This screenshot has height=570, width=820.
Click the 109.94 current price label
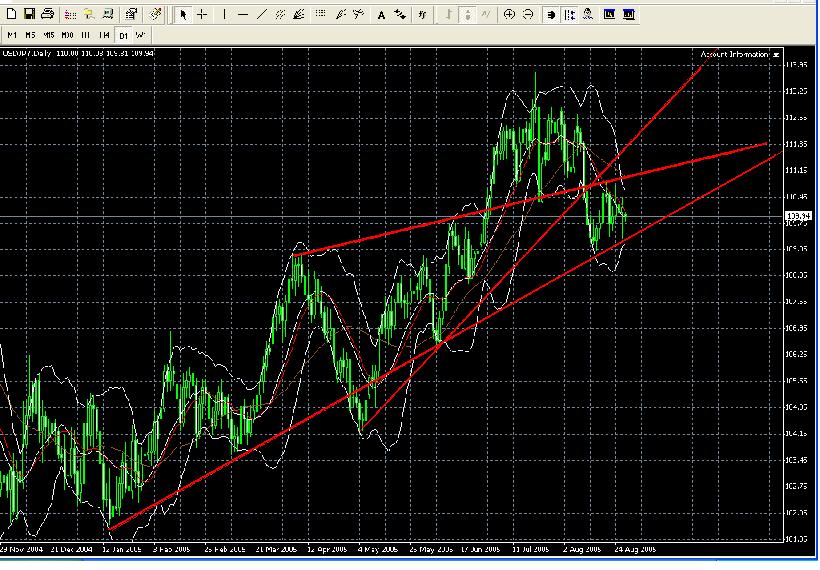[x=798, y=215]
